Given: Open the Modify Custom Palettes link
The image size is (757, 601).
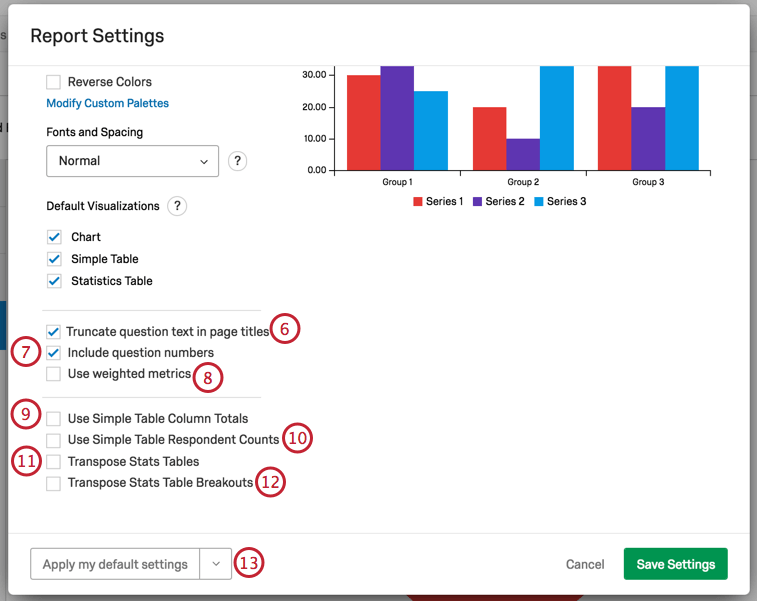Looking at the screenshot, I should coord(107,103).
